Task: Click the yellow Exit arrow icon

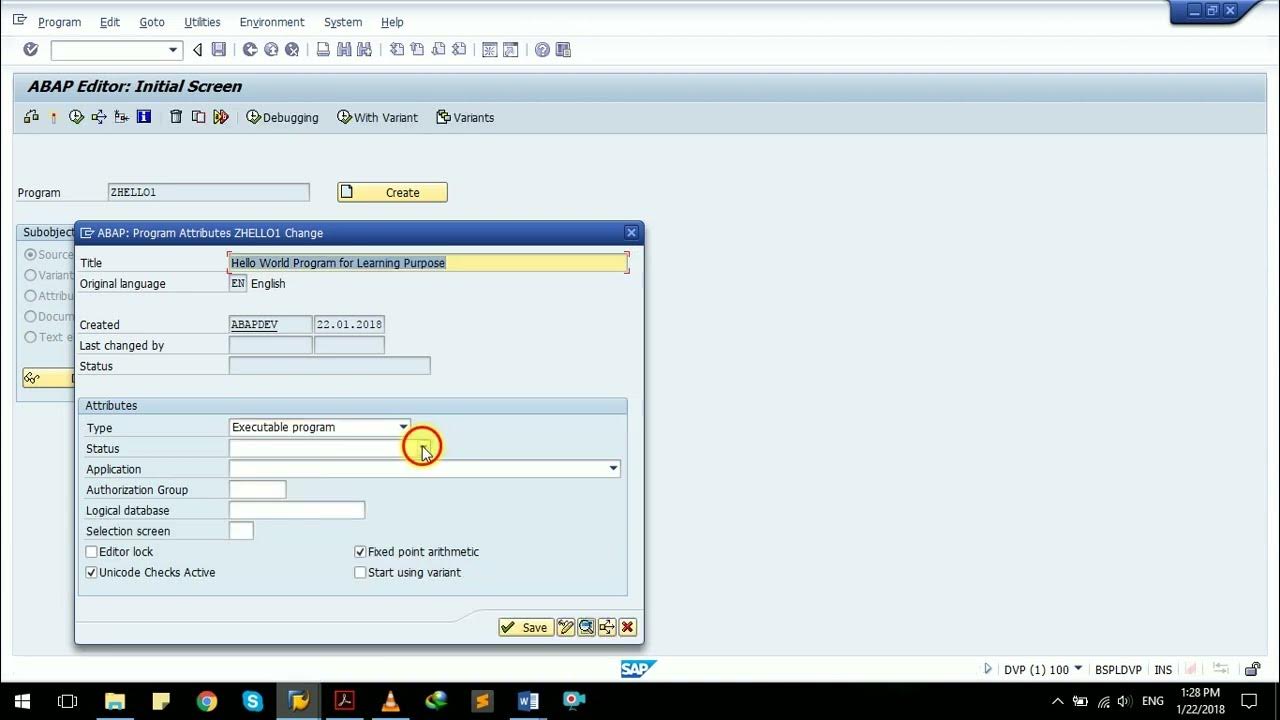Action: point(271,49)
